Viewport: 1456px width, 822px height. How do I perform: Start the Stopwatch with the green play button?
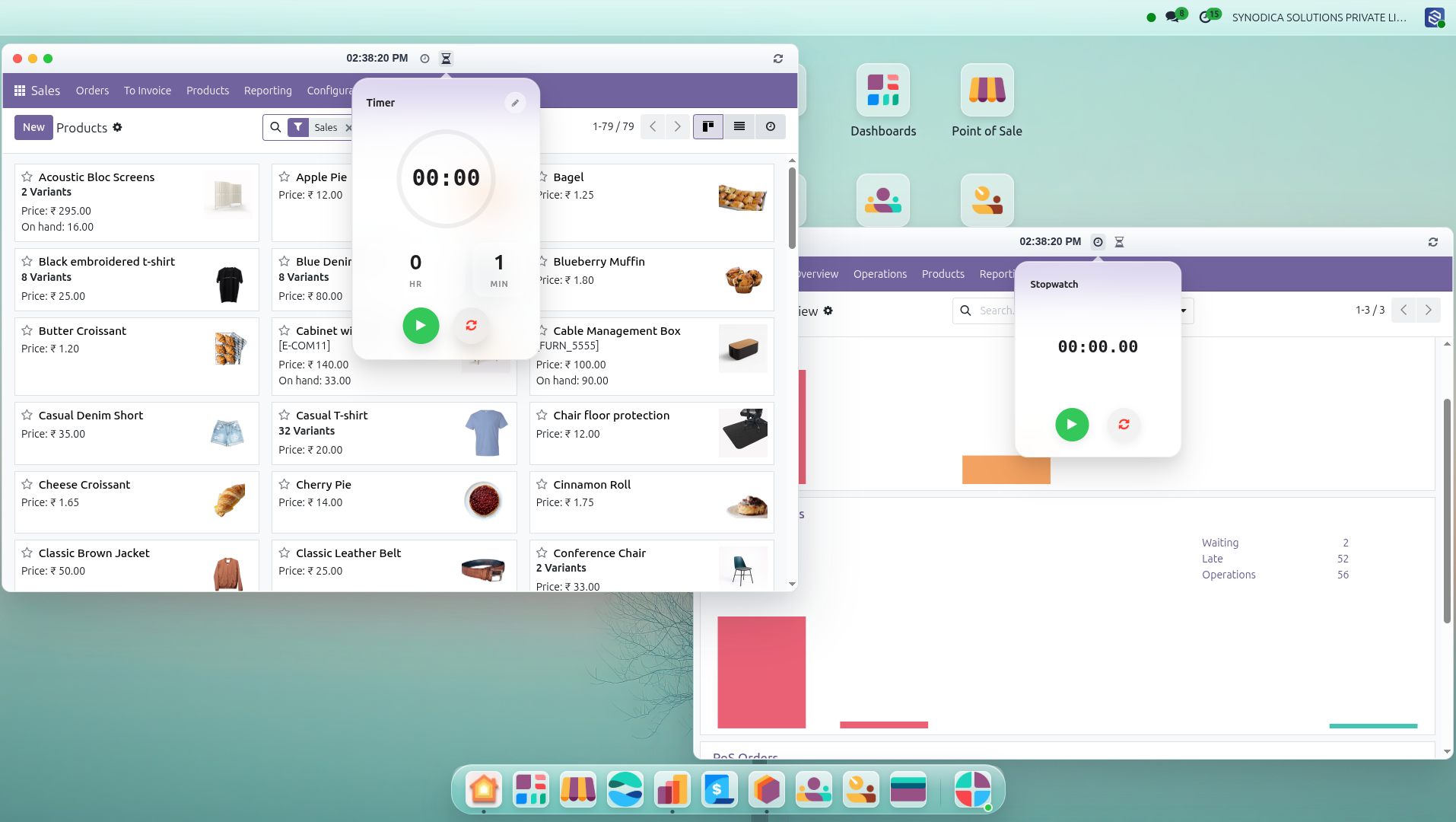(x=1072, y=424)
